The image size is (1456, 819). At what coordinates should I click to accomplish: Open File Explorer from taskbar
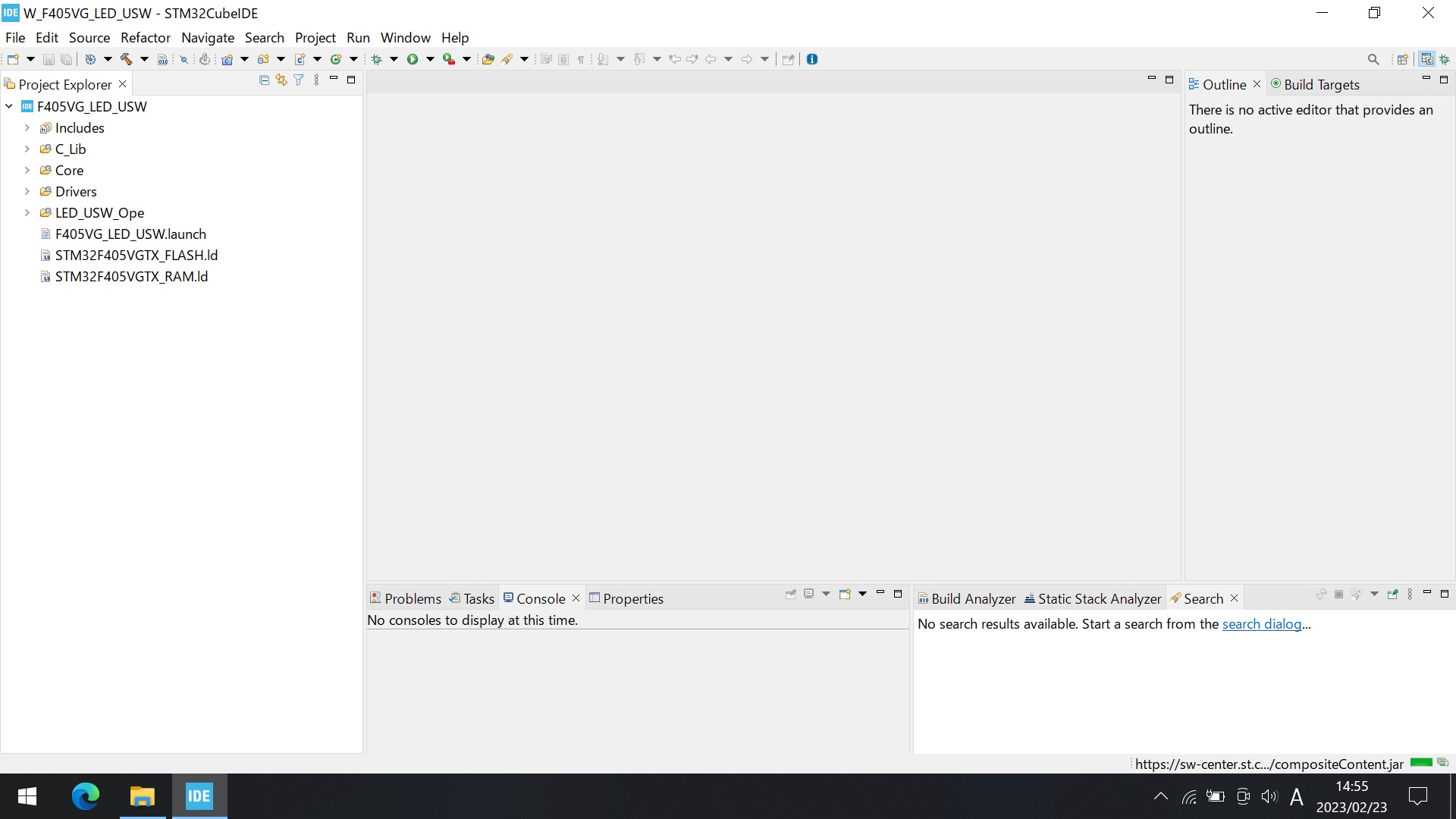[142, 796]
